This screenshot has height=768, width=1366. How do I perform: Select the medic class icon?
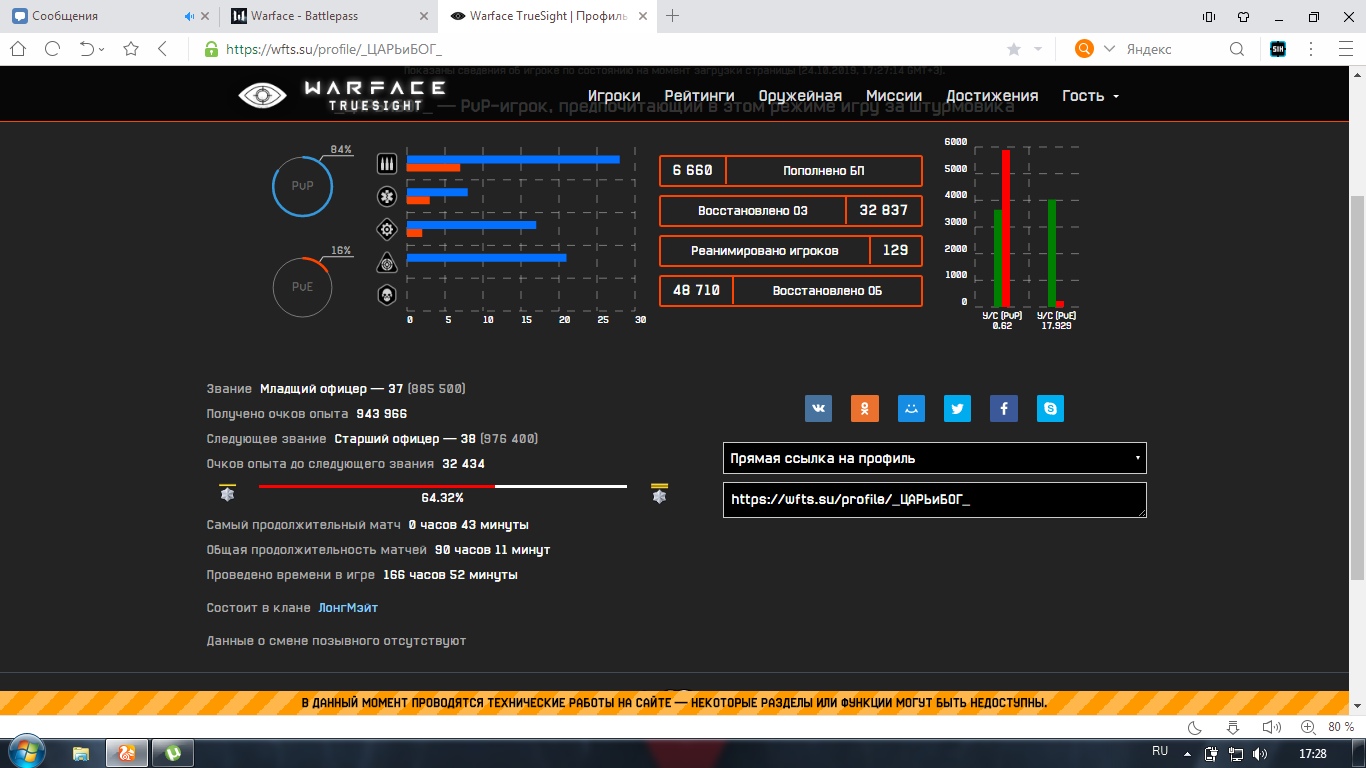pos(387,196)
